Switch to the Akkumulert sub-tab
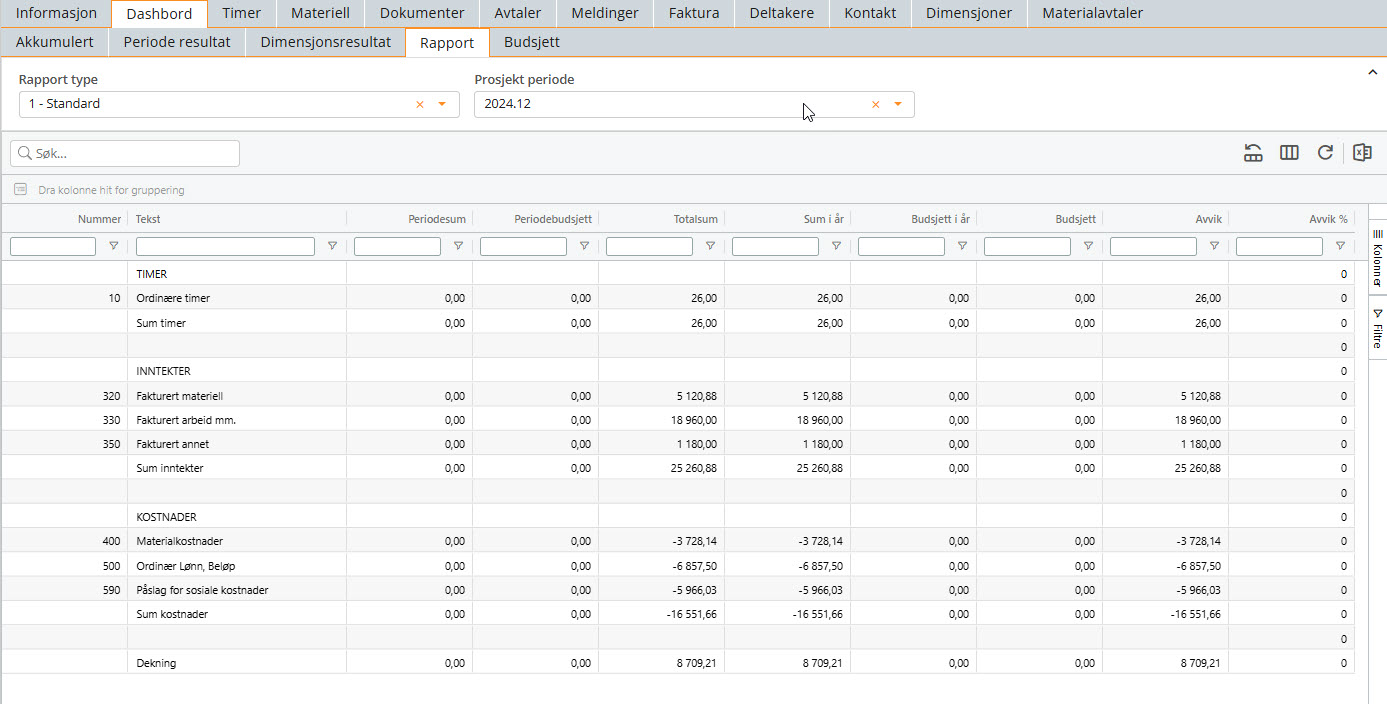Screen dimensions: 1387x704 tap(55, 42)
